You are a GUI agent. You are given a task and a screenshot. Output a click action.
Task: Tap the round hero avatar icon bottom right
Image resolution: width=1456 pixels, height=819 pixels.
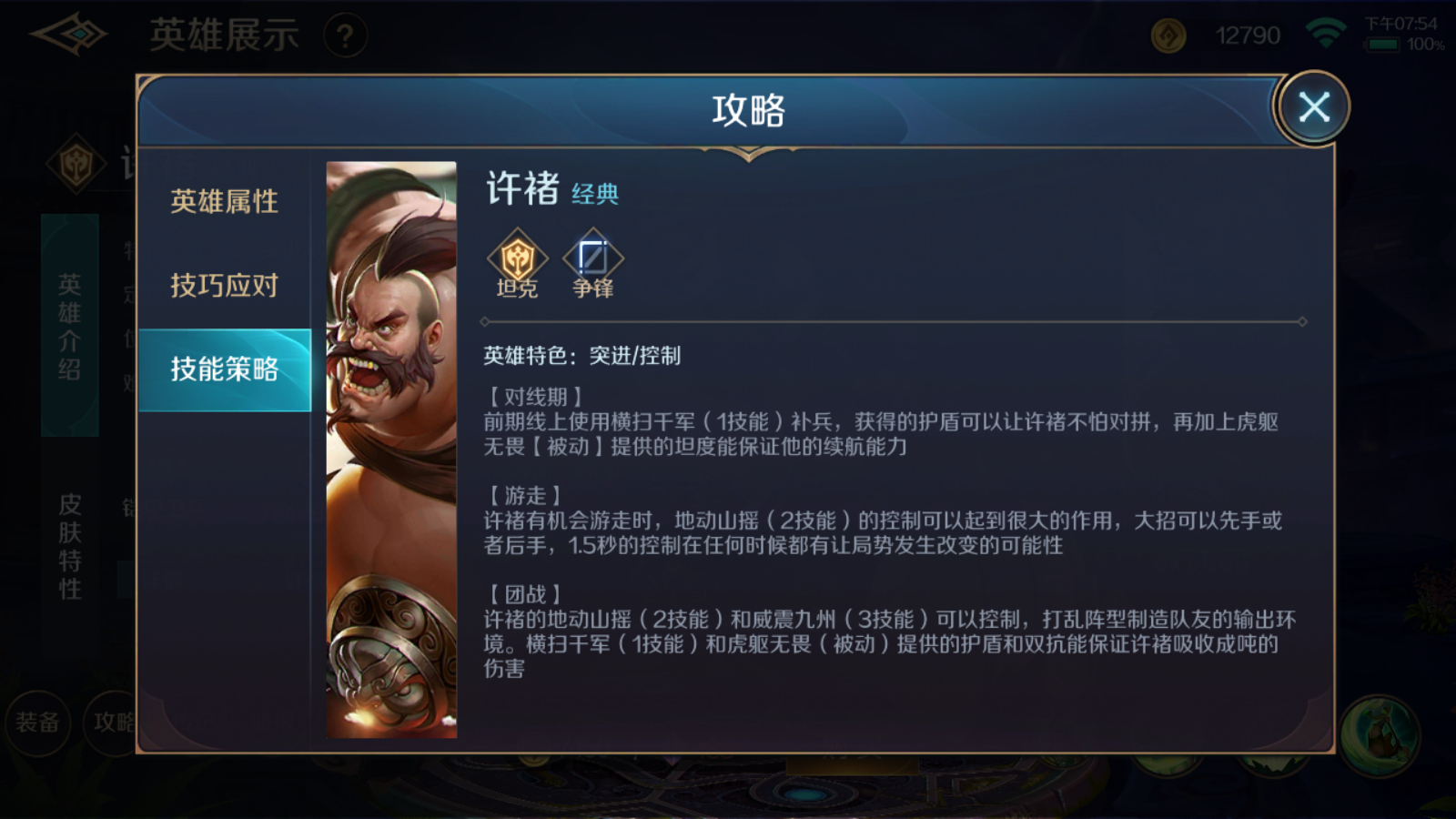[1380, 735]
